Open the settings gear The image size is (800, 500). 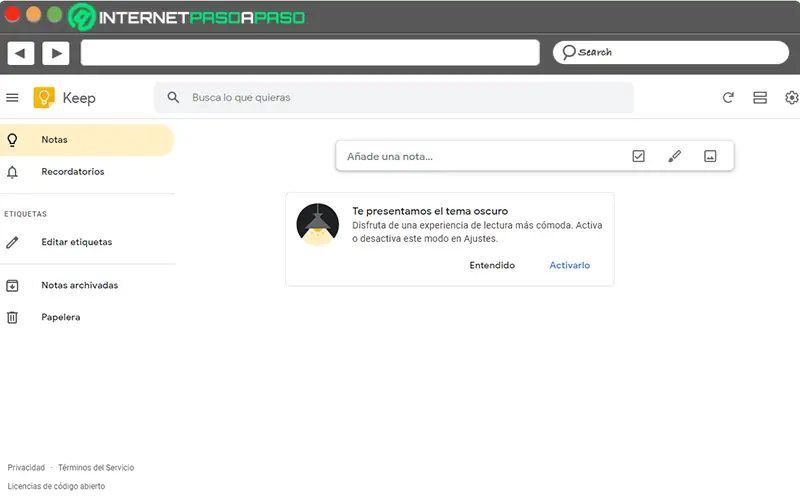point(791,97)
